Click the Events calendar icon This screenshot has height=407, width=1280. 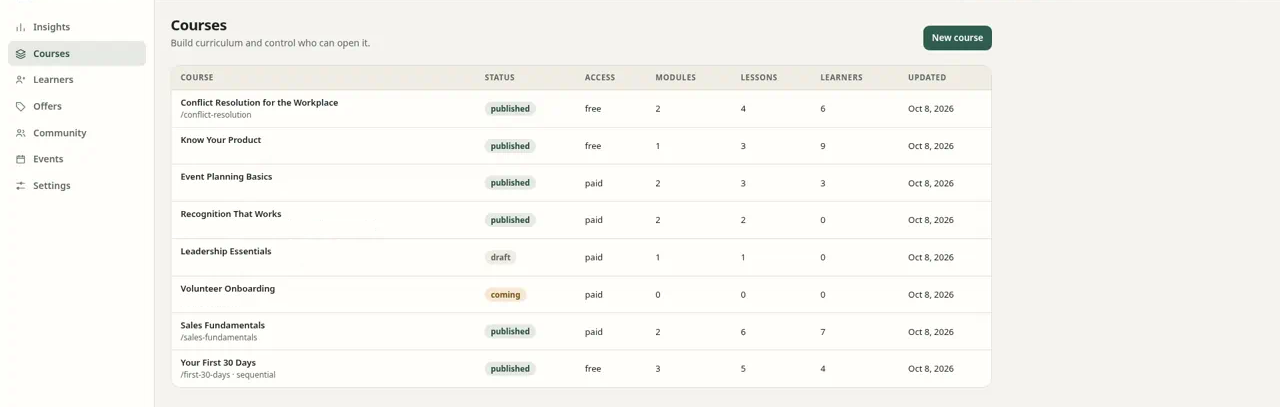21,159
